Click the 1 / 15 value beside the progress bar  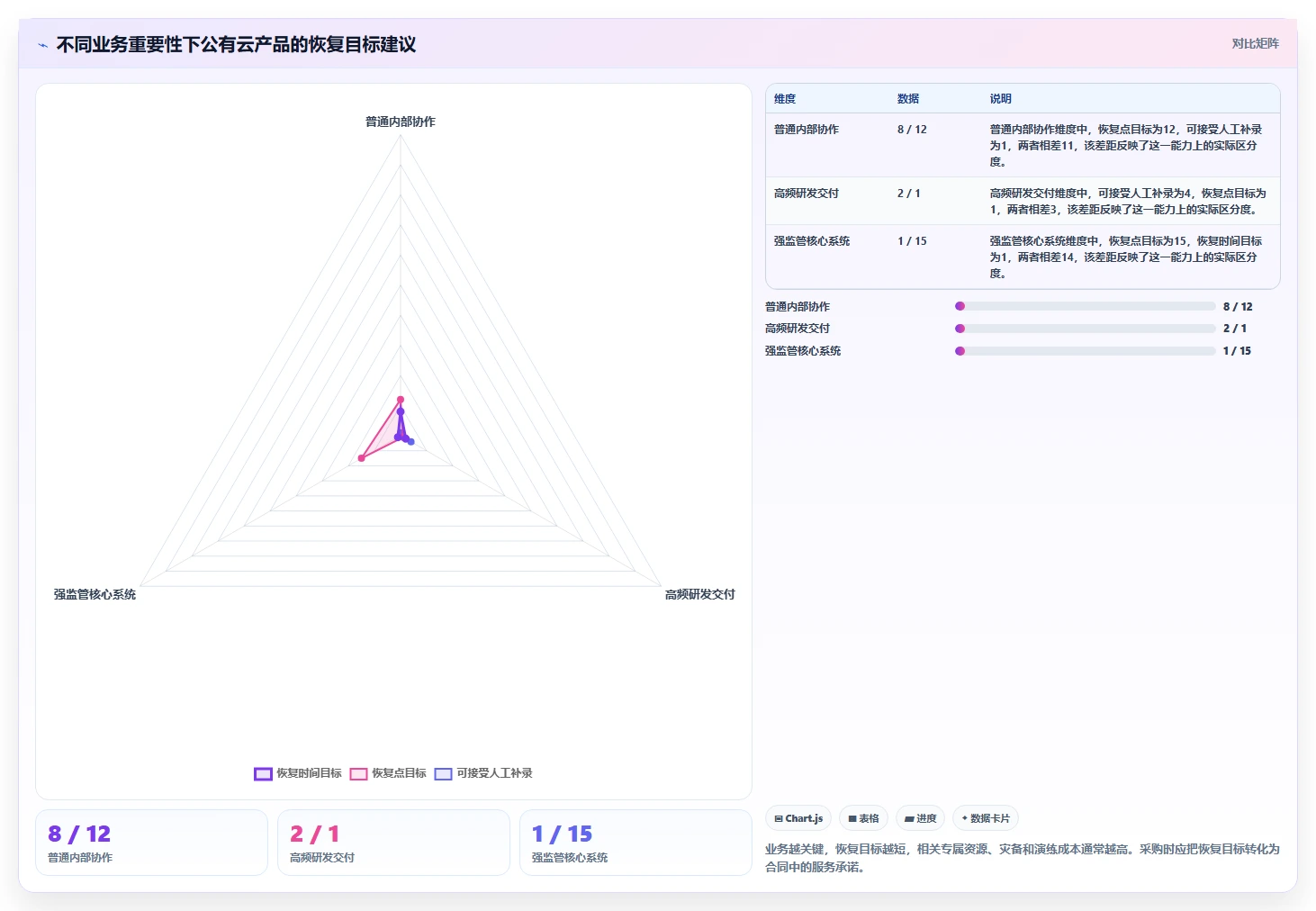(1237, 351)
